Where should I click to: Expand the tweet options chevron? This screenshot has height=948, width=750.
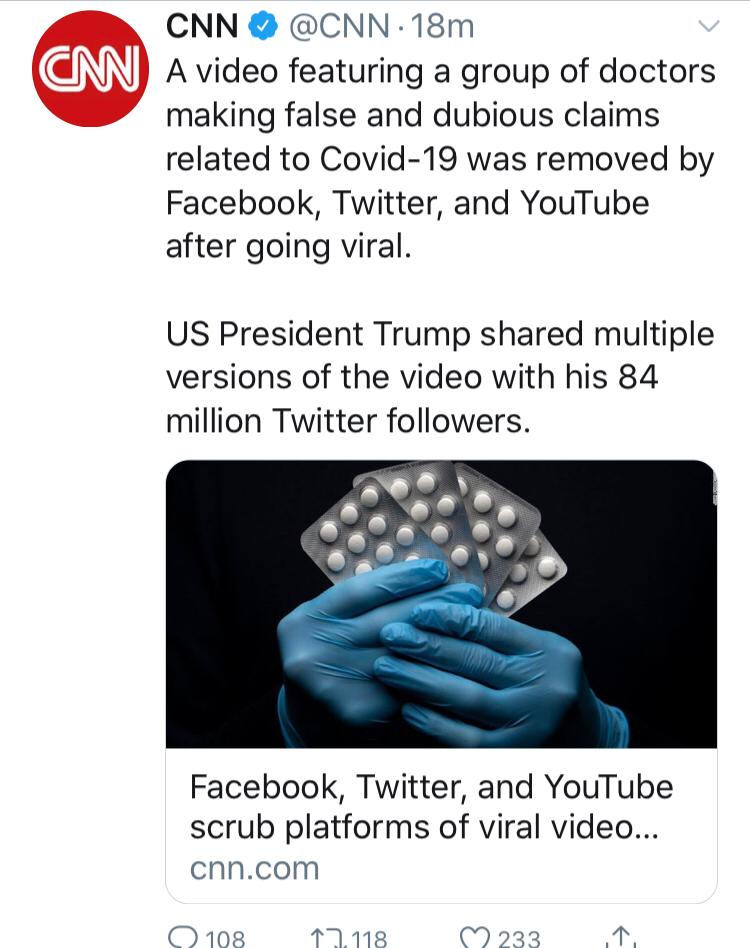coord(708,27)
